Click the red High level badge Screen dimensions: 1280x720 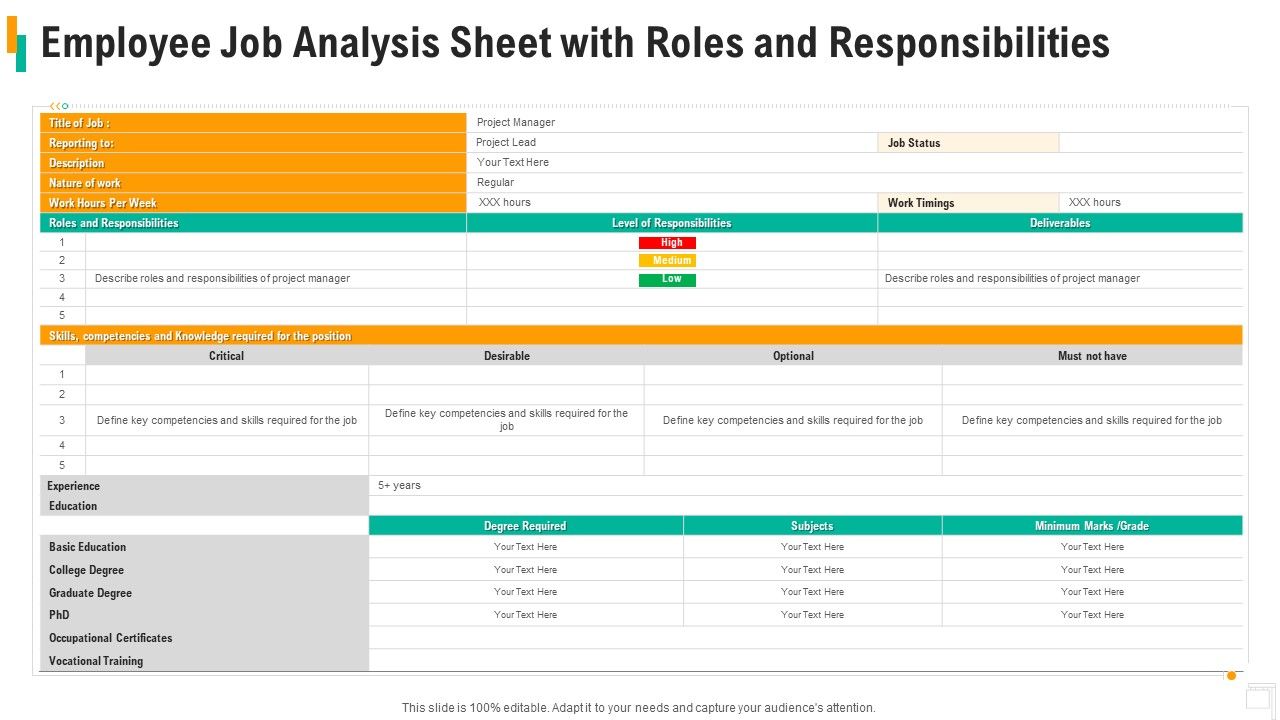pyautogui.click(x=667, y=243)
